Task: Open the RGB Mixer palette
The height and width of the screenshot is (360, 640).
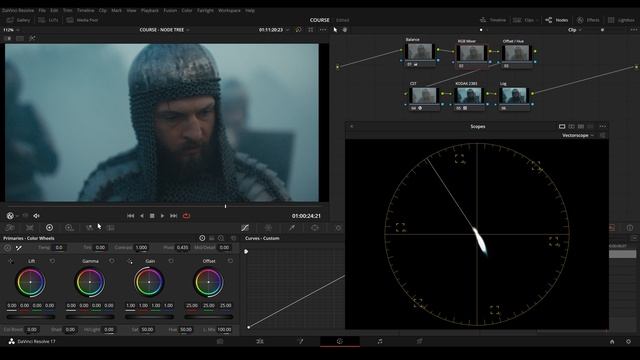Action: point(89,228)
